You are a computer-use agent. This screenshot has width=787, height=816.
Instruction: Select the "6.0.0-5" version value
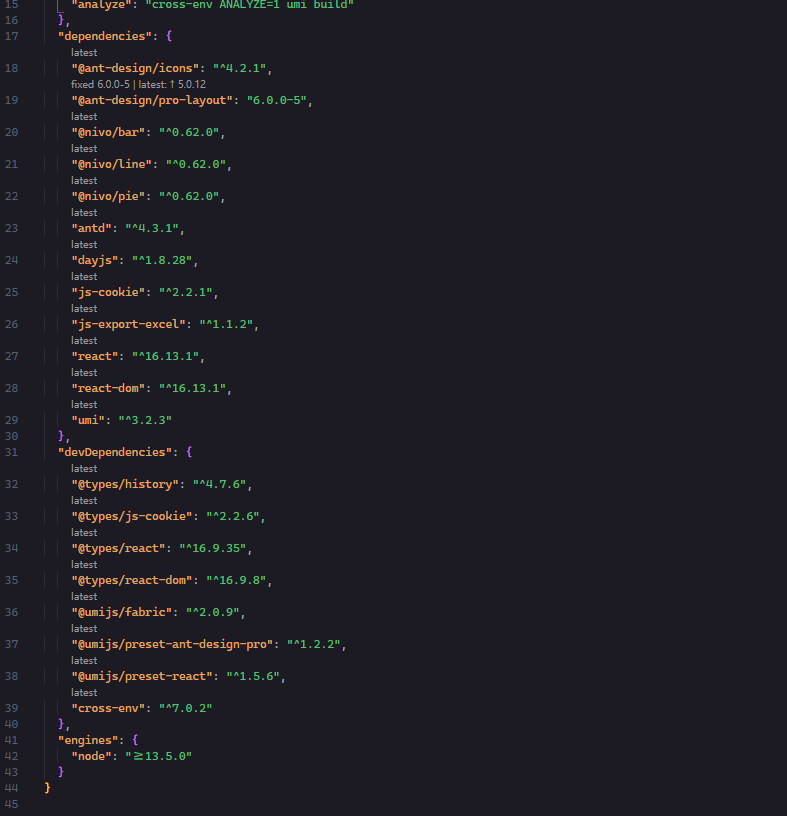(276, 100)
